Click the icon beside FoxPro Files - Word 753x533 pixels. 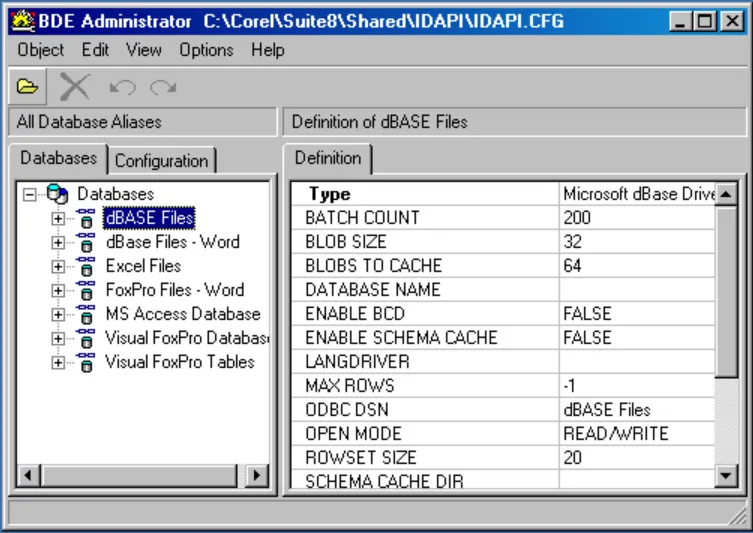86,290
